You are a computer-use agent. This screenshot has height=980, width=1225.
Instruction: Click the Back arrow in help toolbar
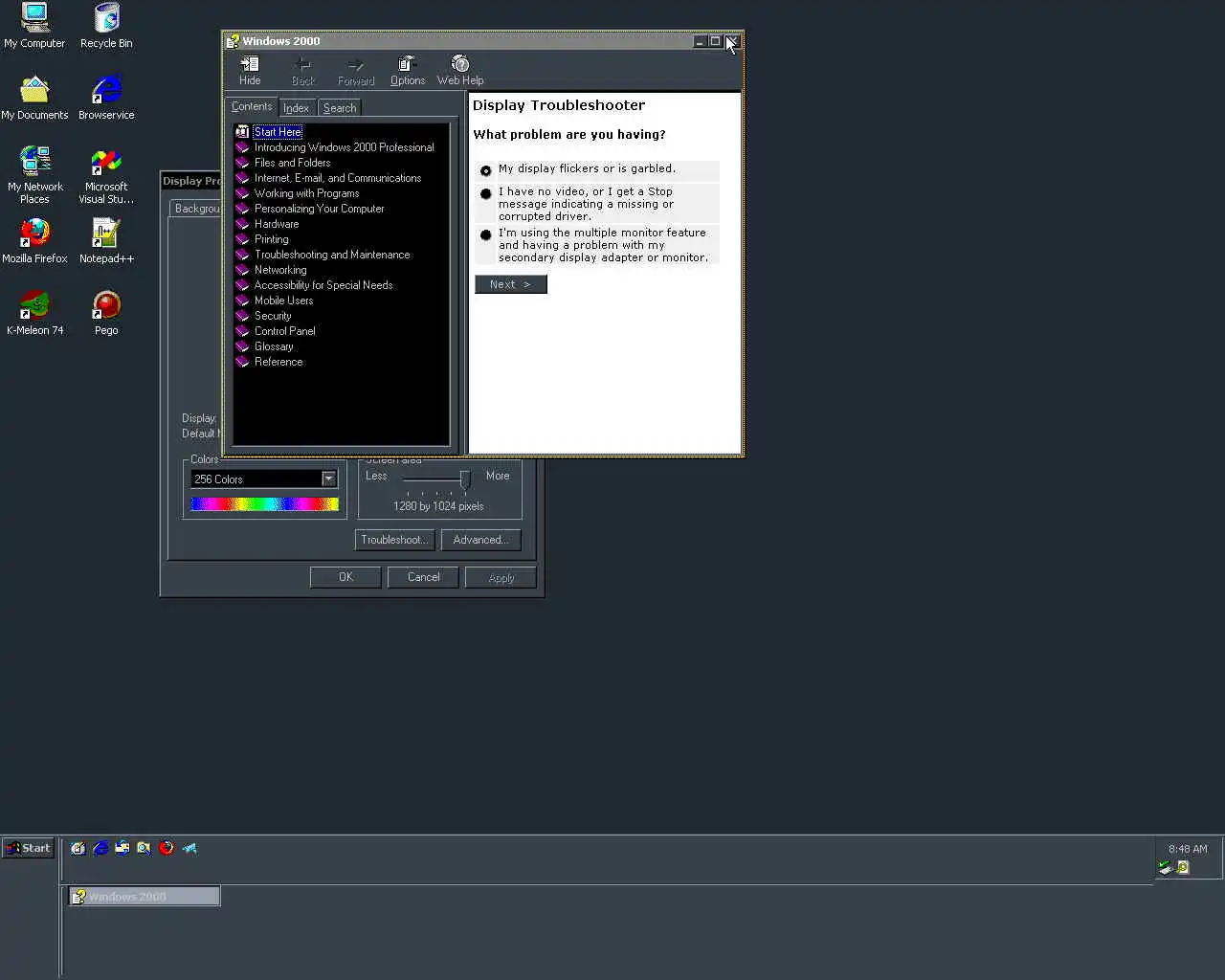[303, 71]
